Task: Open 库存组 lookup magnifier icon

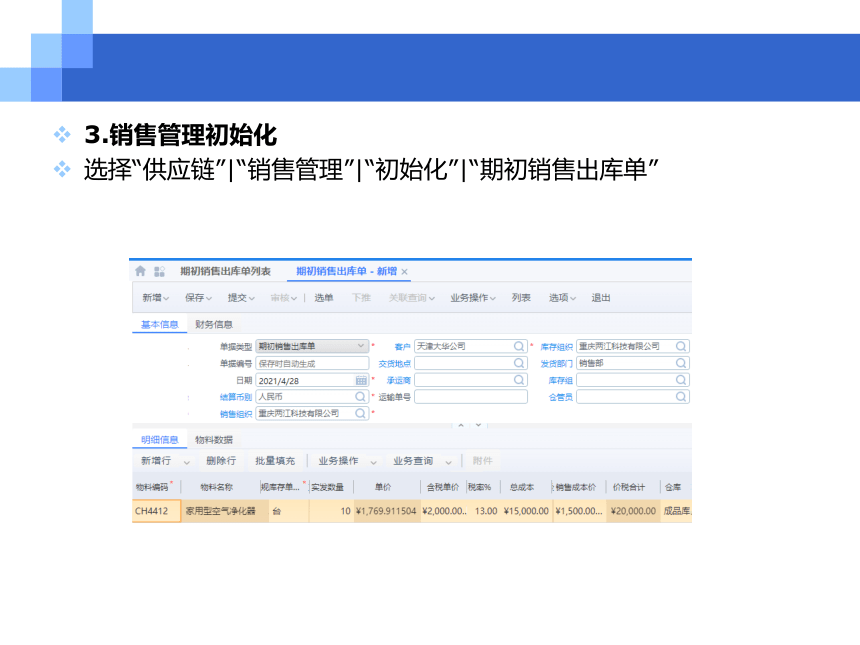Action: click(681, 380)
